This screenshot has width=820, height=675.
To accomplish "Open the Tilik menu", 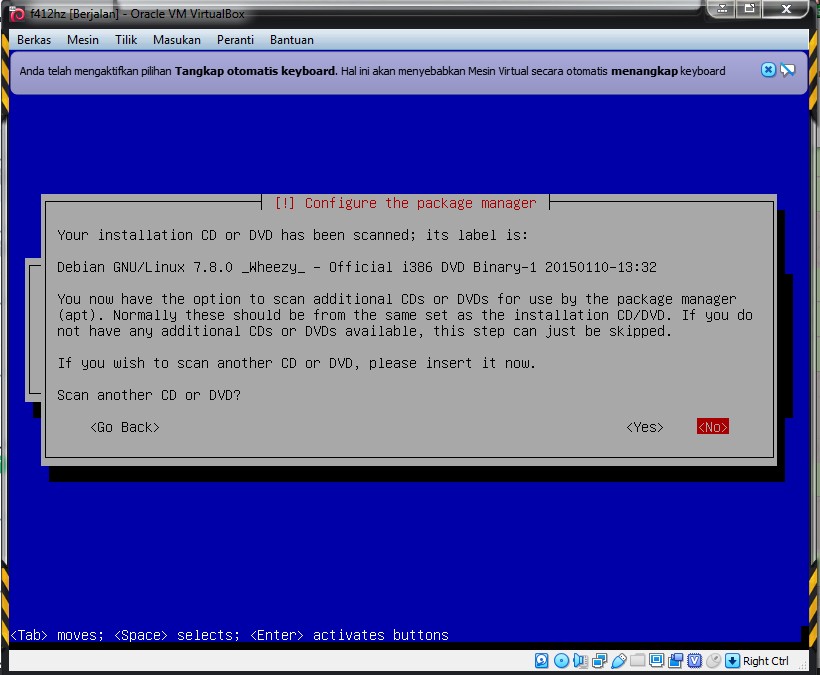I will click(x=126, y=40).
